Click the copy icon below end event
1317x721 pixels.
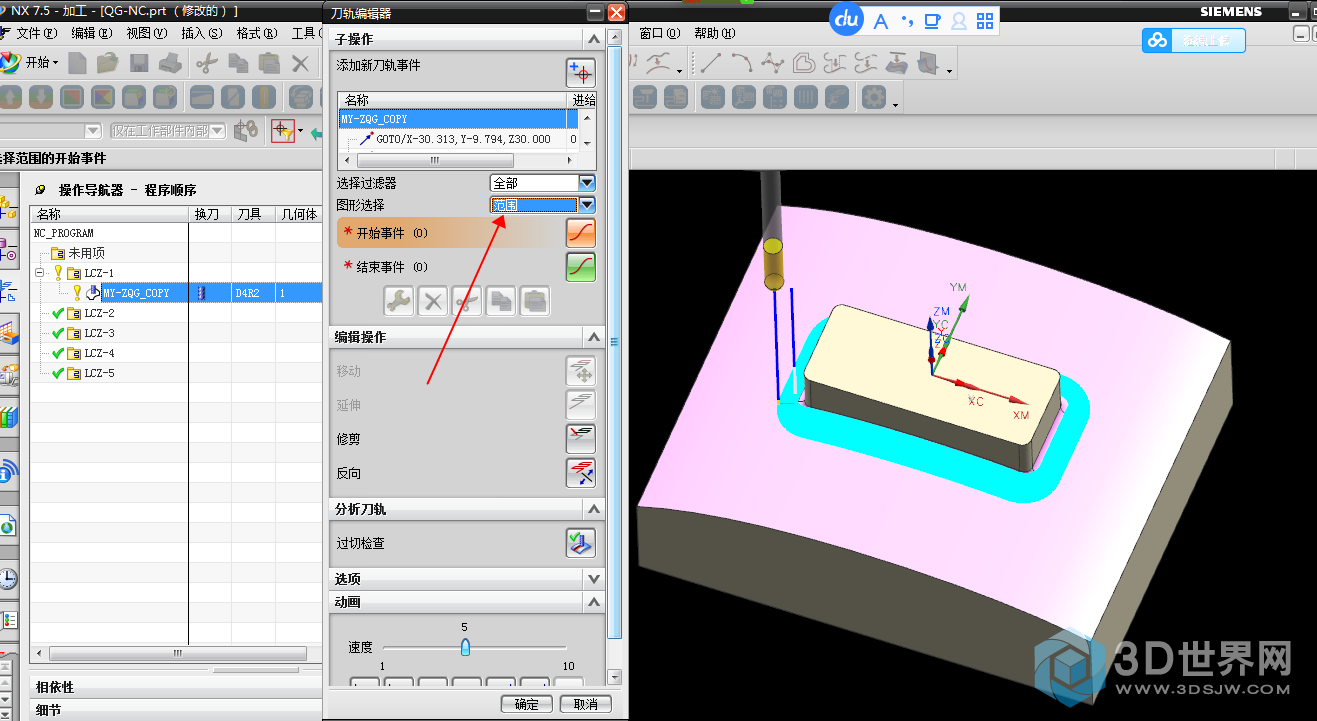pyautogui.click(x=501, y=301)
